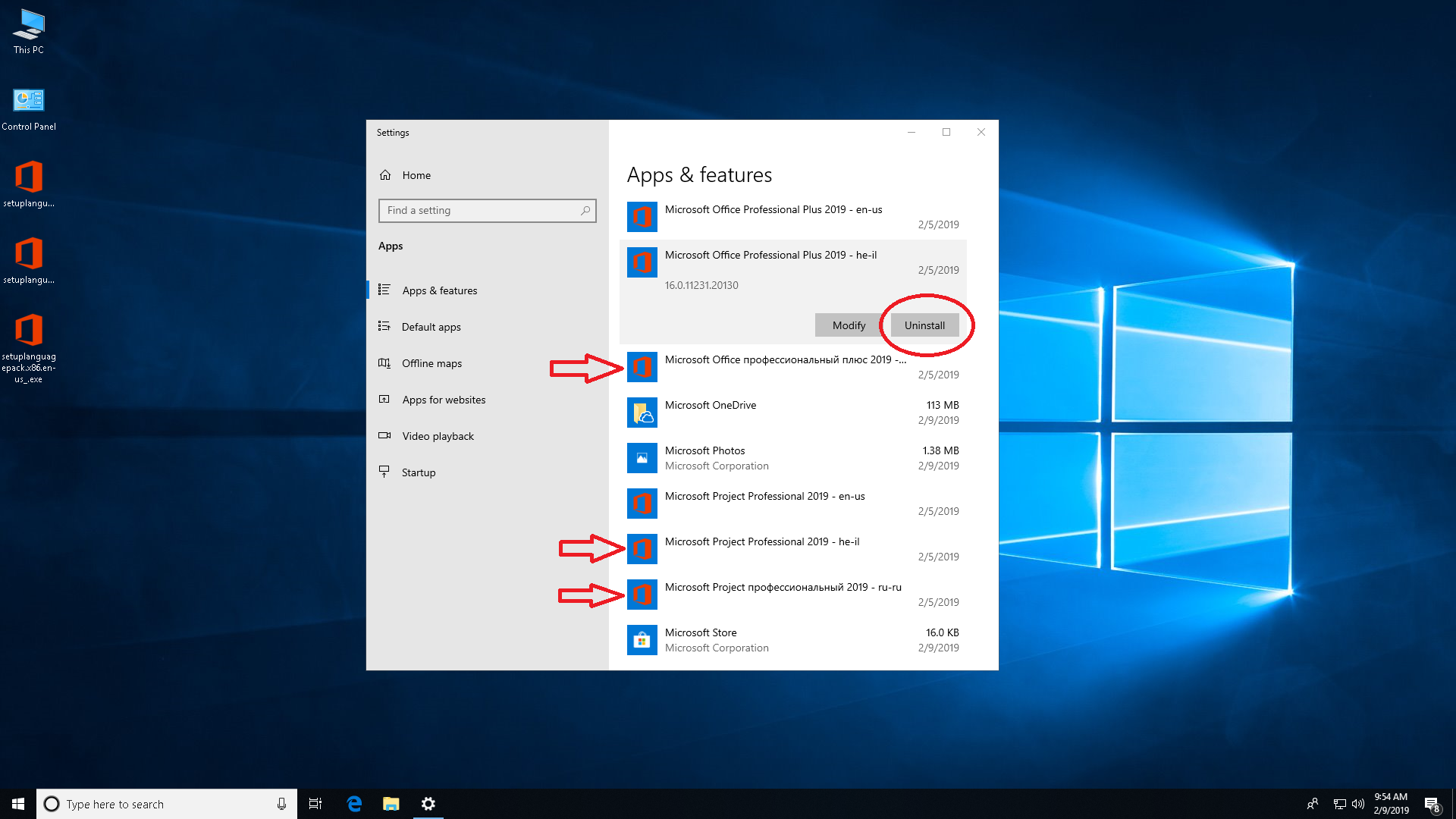Select Microsoft Project Professional 2019 - he-il
Screen dimensions: 1456x819
[x=793, y=549]
